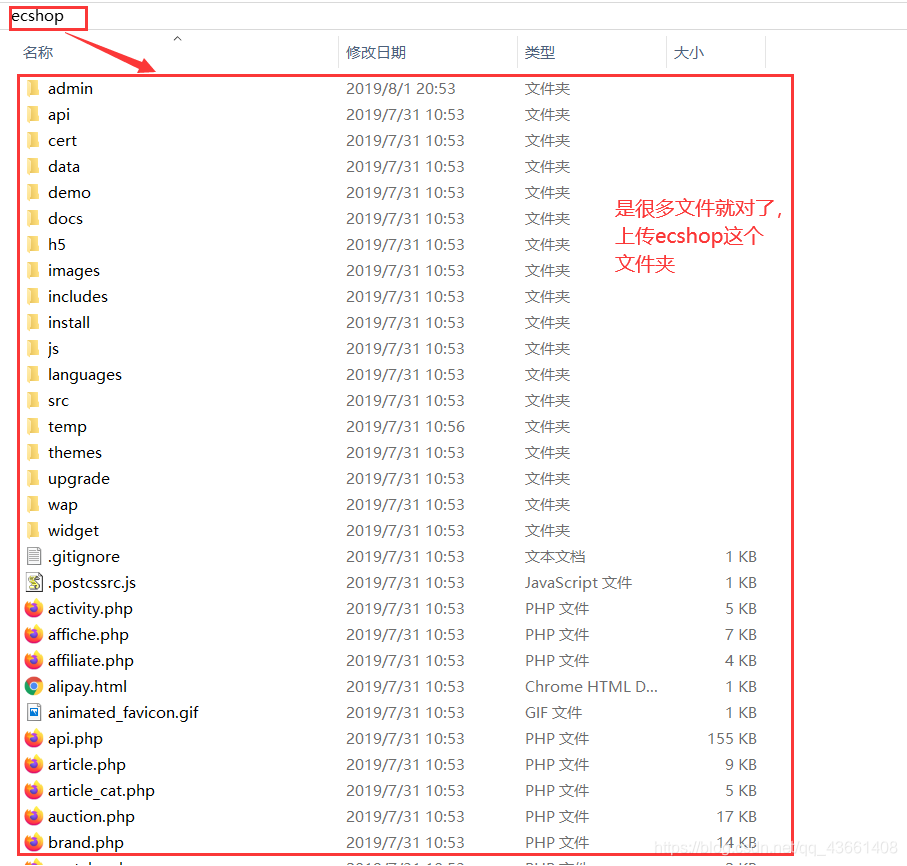Viewport: 907px width, 866px height.
Task: Click the cert folder icon
Action: pos(34,141)
